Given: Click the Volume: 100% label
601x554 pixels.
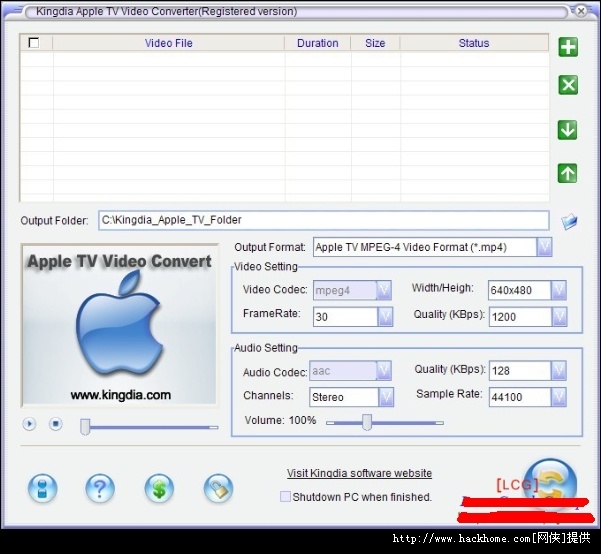Looking at the screenshot, I should (281, 420).
